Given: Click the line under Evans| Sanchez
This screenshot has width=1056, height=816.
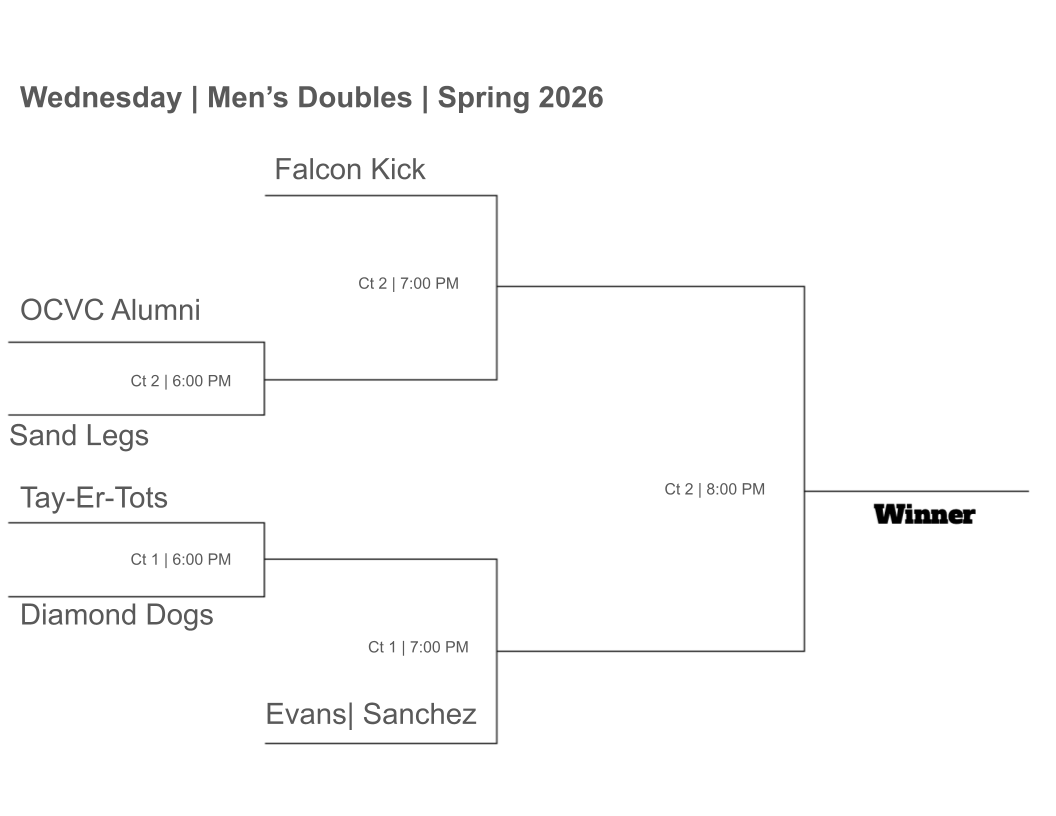Looking at the screenshot, I should point(381,743).
